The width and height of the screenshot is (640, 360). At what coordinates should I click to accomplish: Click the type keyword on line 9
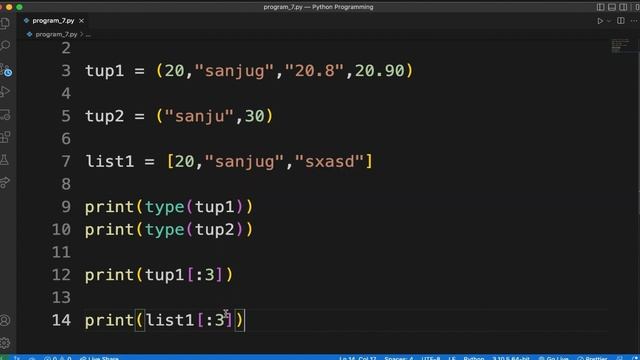click(164, 207)
